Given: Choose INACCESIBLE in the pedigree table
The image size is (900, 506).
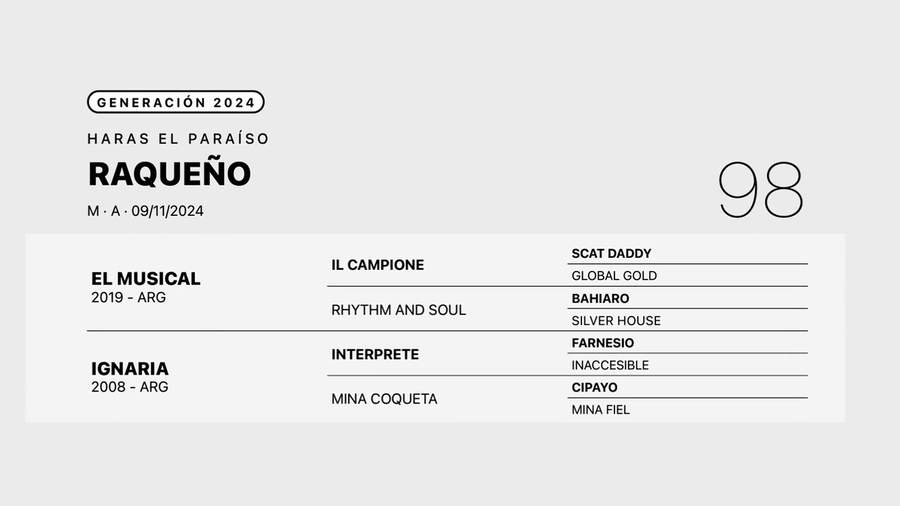Looking at the screenshot, I should pos(610,365).
